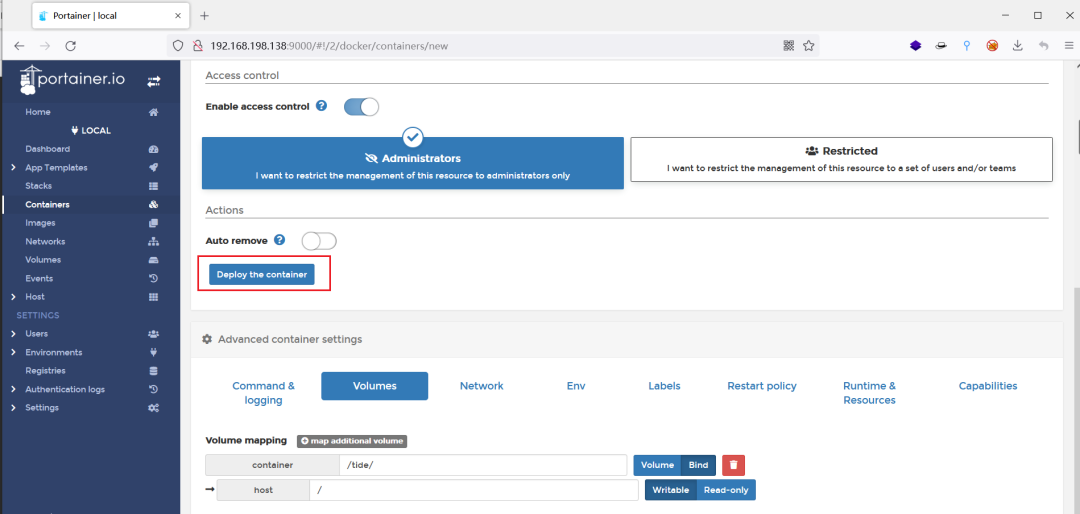Toggle Enable access control switch
1080x514 pixels.
point(362,107)
